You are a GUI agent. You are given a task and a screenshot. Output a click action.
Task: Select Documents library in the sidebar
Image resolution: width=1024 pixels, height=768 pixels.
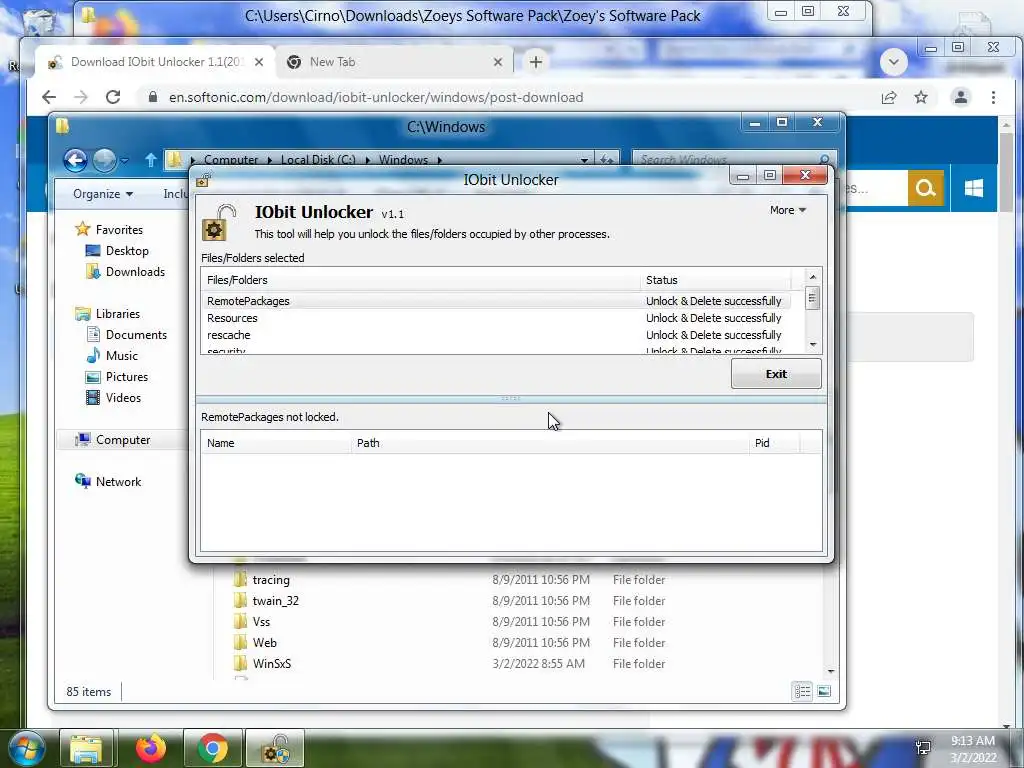tap(136, 335)
